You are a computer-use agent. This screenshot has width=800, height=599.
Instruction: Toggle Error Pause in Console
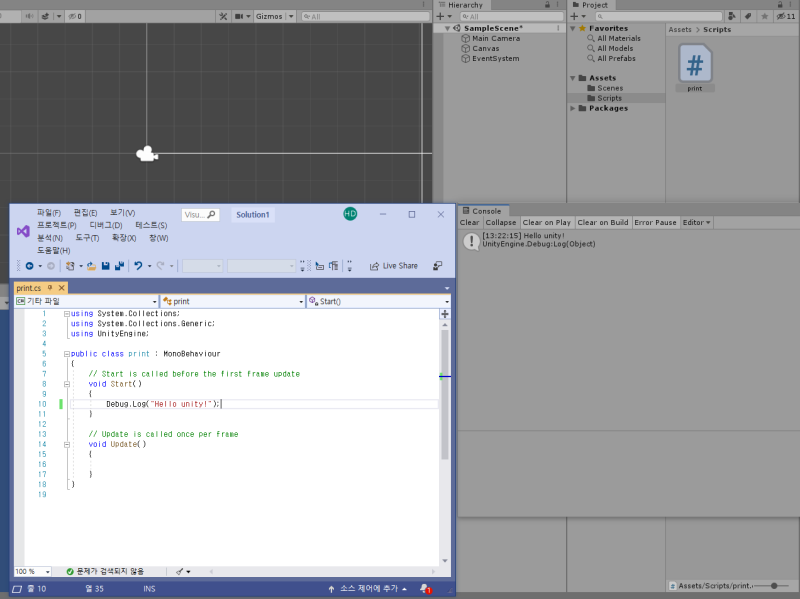(655, 222)
